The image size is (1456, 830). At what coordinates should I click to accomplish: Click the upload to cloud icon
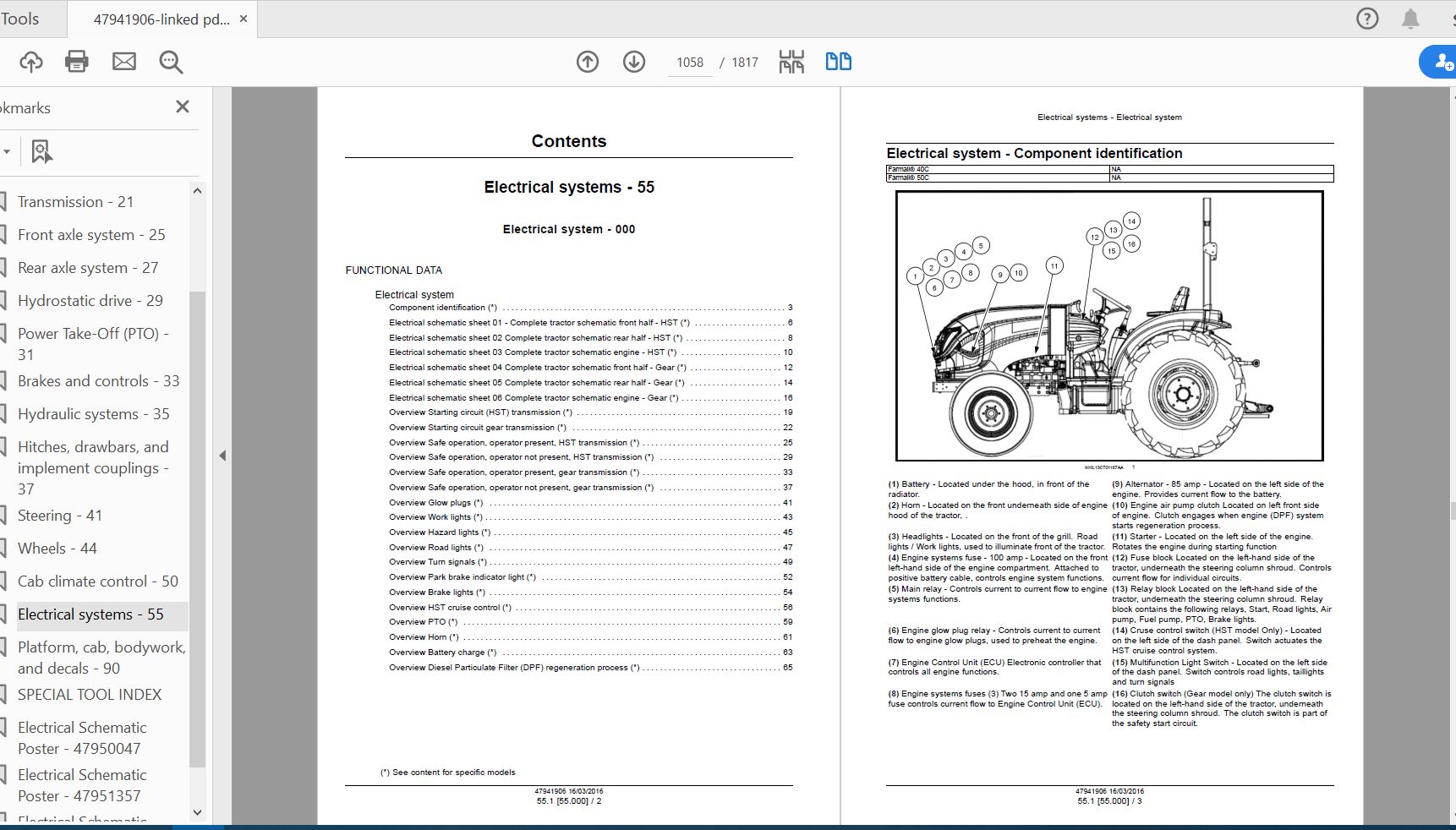[31, 62]
